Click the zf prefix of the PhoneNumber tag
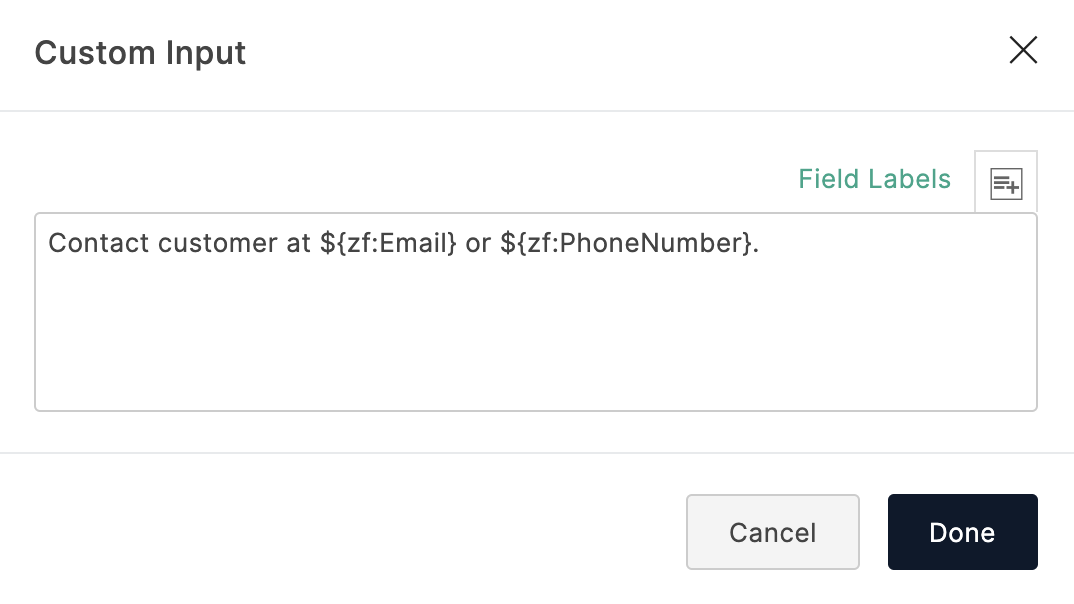The image size is (1074, 604). [539, 243]
